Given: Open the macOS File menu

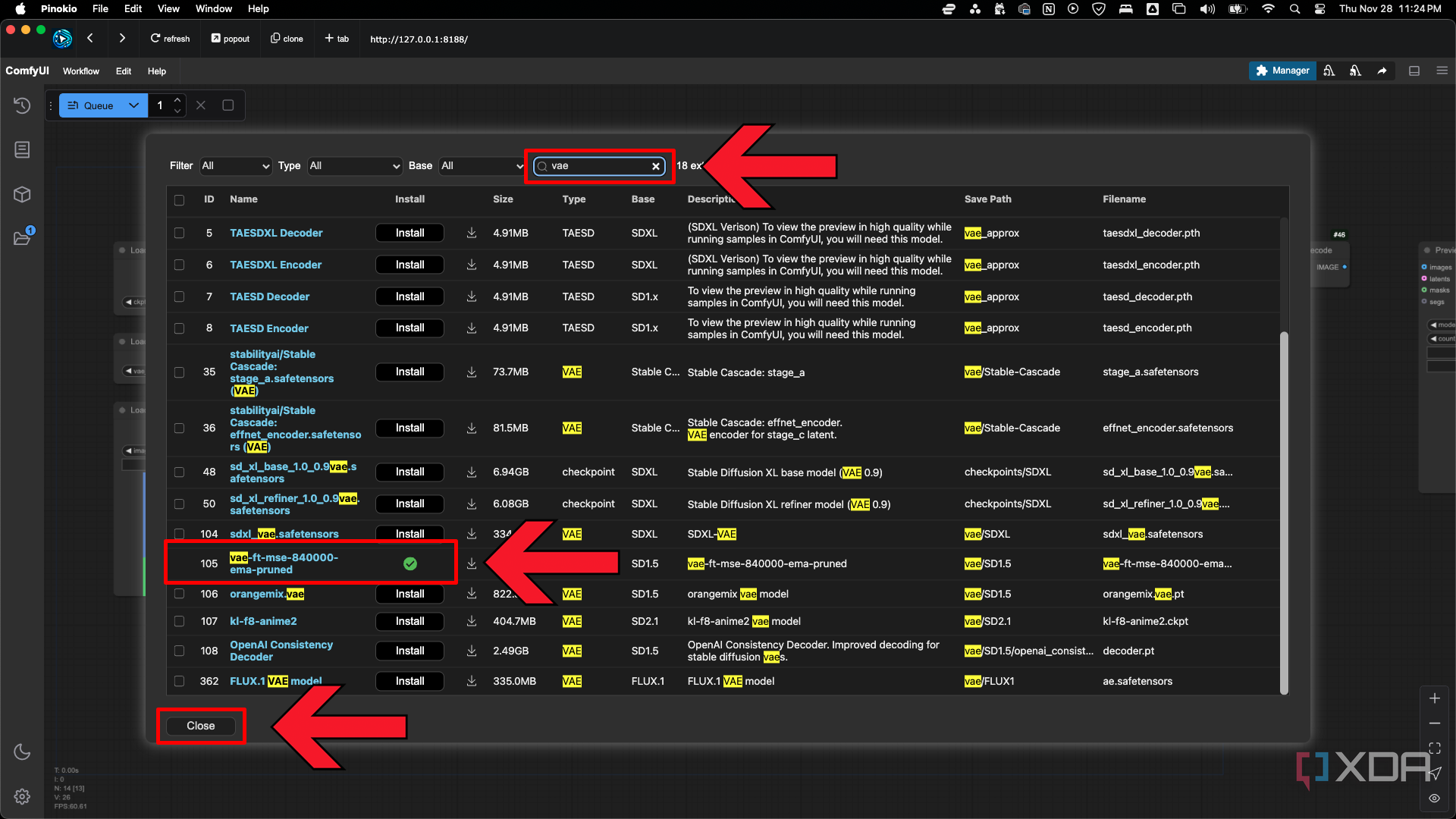Looking at the screenshot, I should (100, 9).
